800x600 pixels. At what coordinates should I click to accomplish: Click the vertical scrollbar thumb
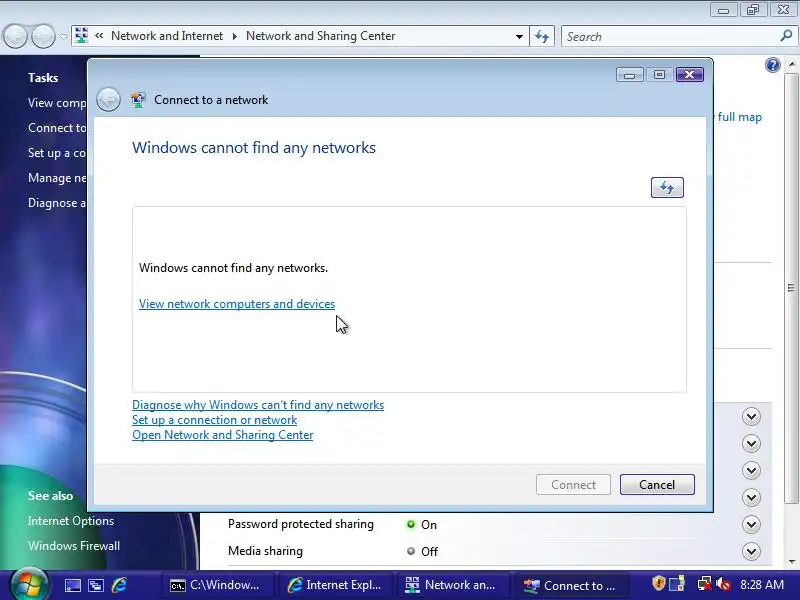click(791, 287)
